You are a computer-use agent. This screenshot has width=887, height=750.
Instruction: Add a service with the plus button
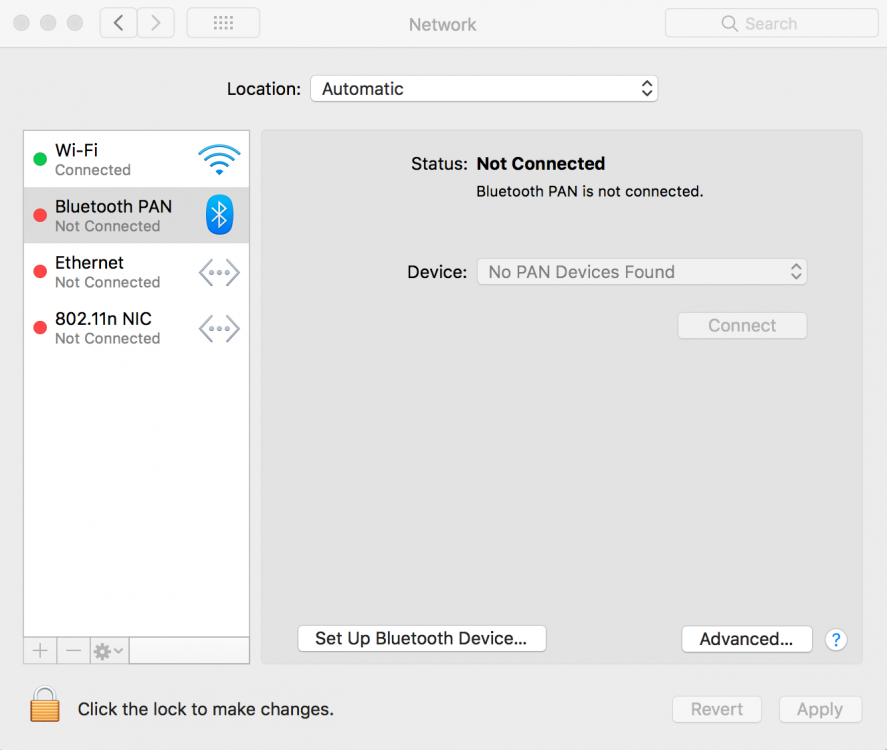coord(40,651)
